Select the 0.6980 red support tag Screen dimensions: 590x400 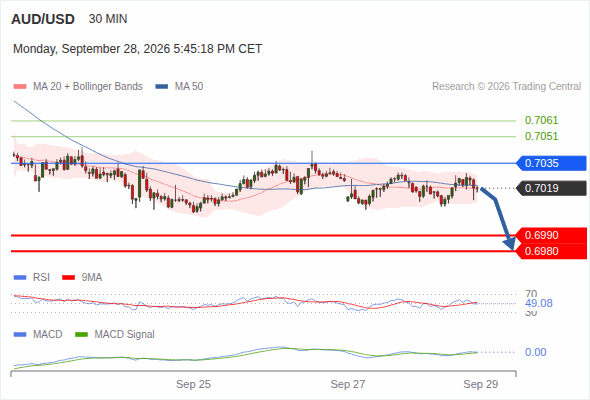click(551, 251)
